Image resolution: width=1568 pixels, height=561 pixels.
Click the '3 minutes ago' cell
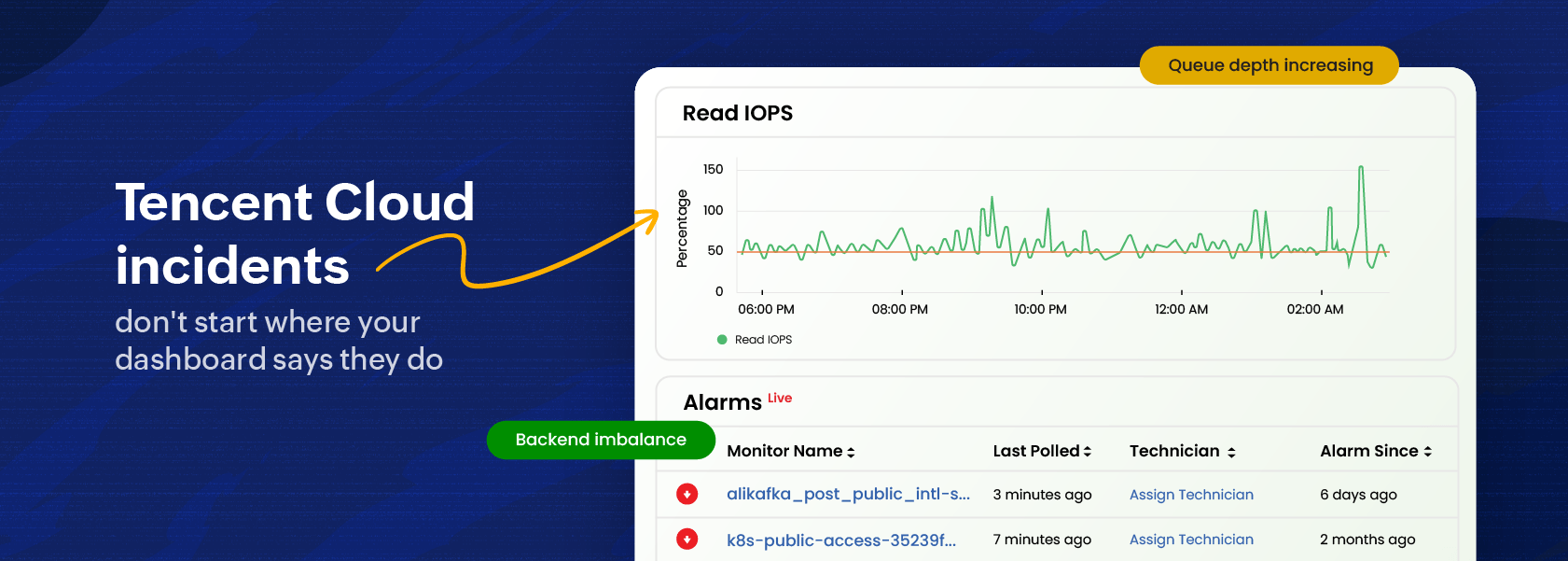pos(1042,495)
